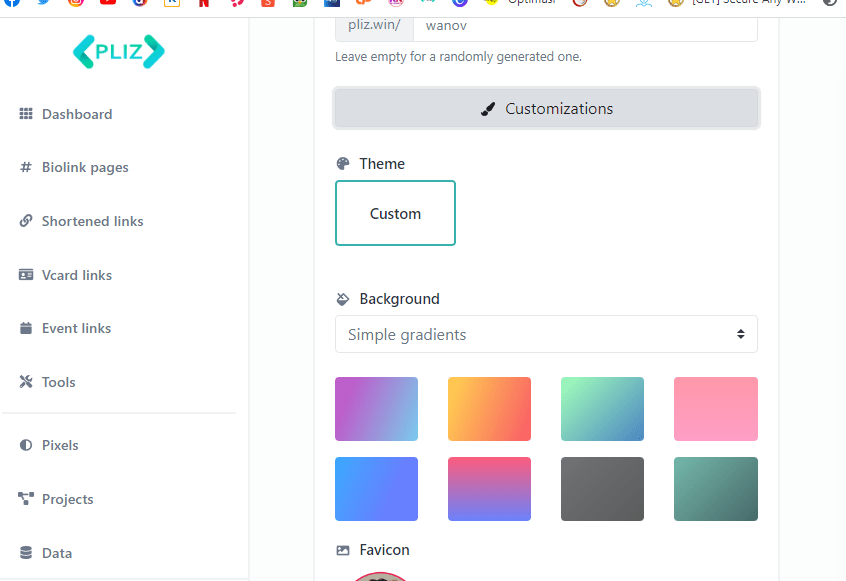
Task: Click the URL alias field containing wanov
Action: [584, 25]
